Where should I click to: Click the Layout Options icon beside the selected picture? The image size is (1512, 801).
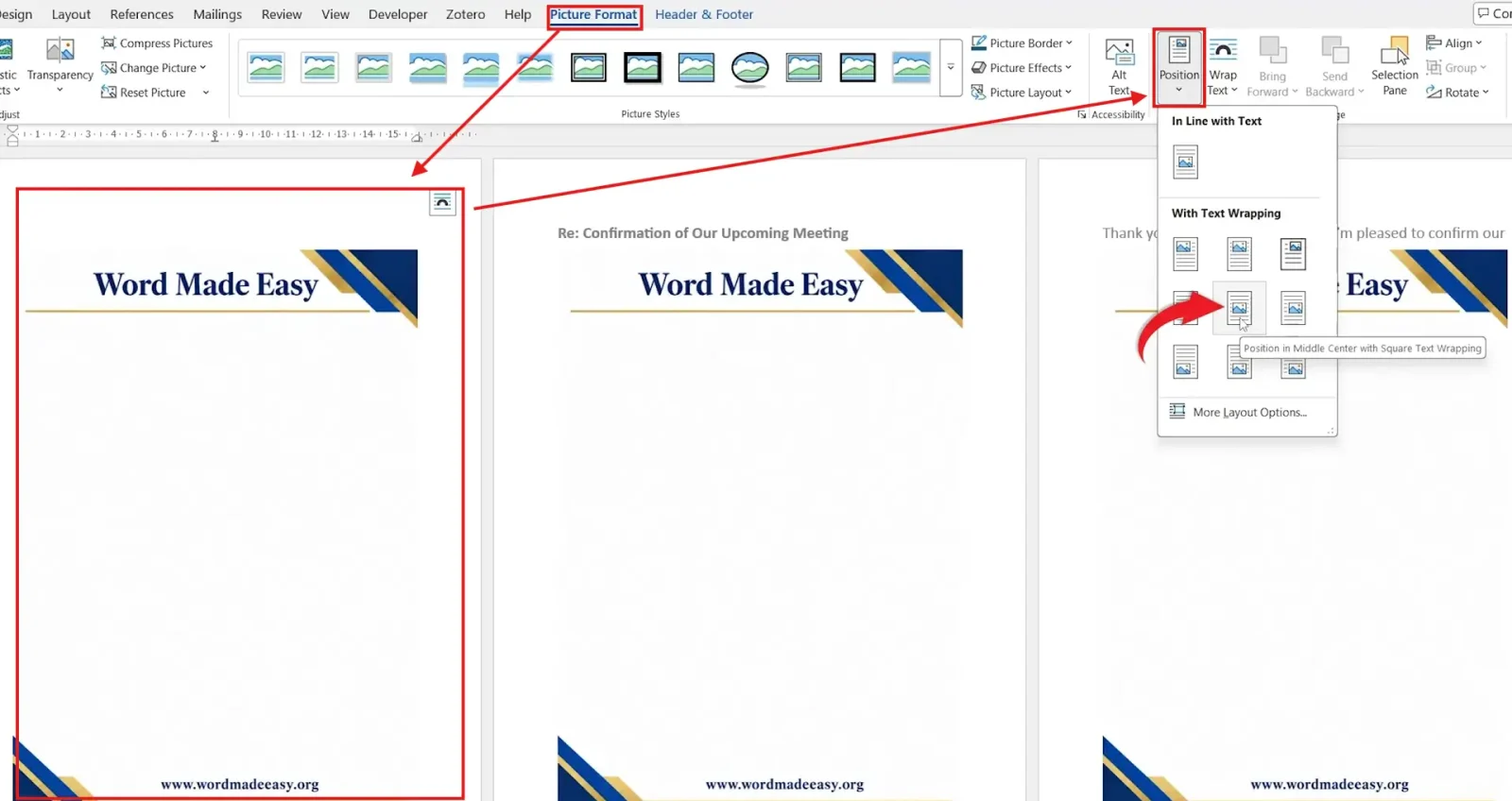[442, 203]
